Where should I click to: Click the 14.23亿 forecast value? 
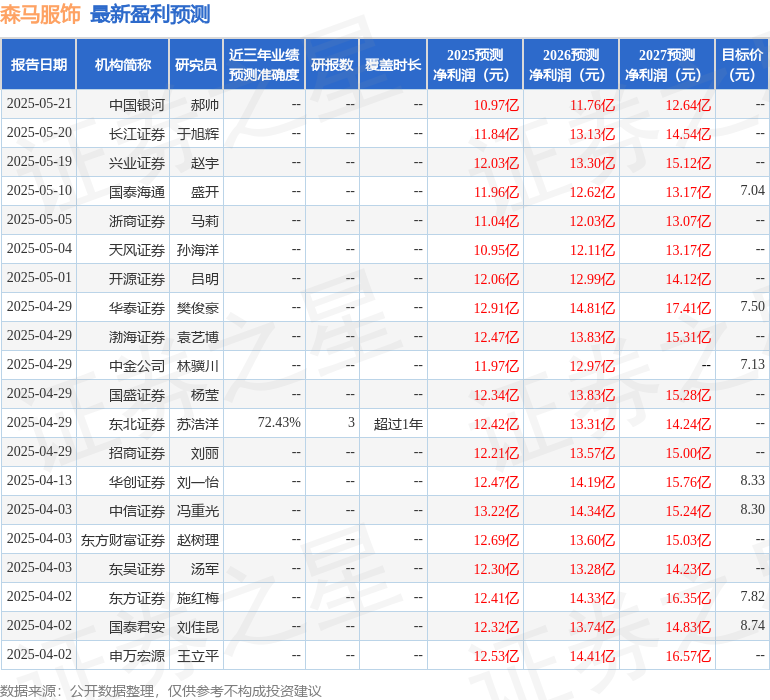coord(688,569)
